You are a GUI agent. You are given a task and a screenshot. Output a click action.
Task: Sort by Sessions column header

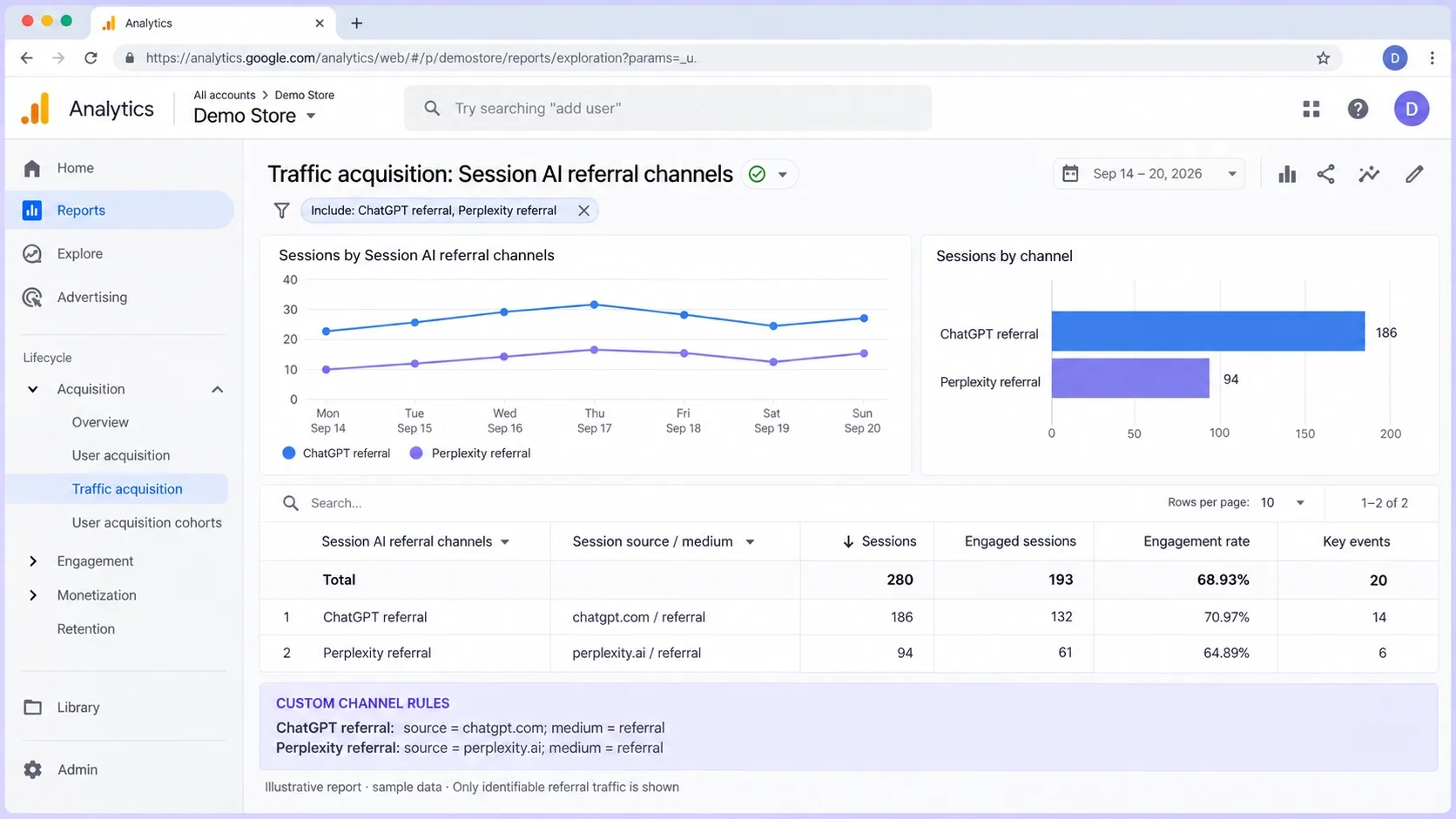click(880, 541)
